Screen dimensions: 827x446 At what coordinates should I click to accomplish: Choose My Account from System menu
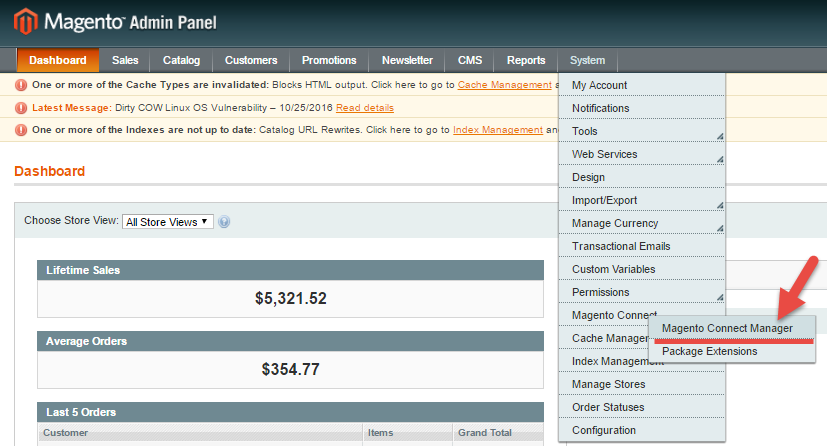pos(641,85)
